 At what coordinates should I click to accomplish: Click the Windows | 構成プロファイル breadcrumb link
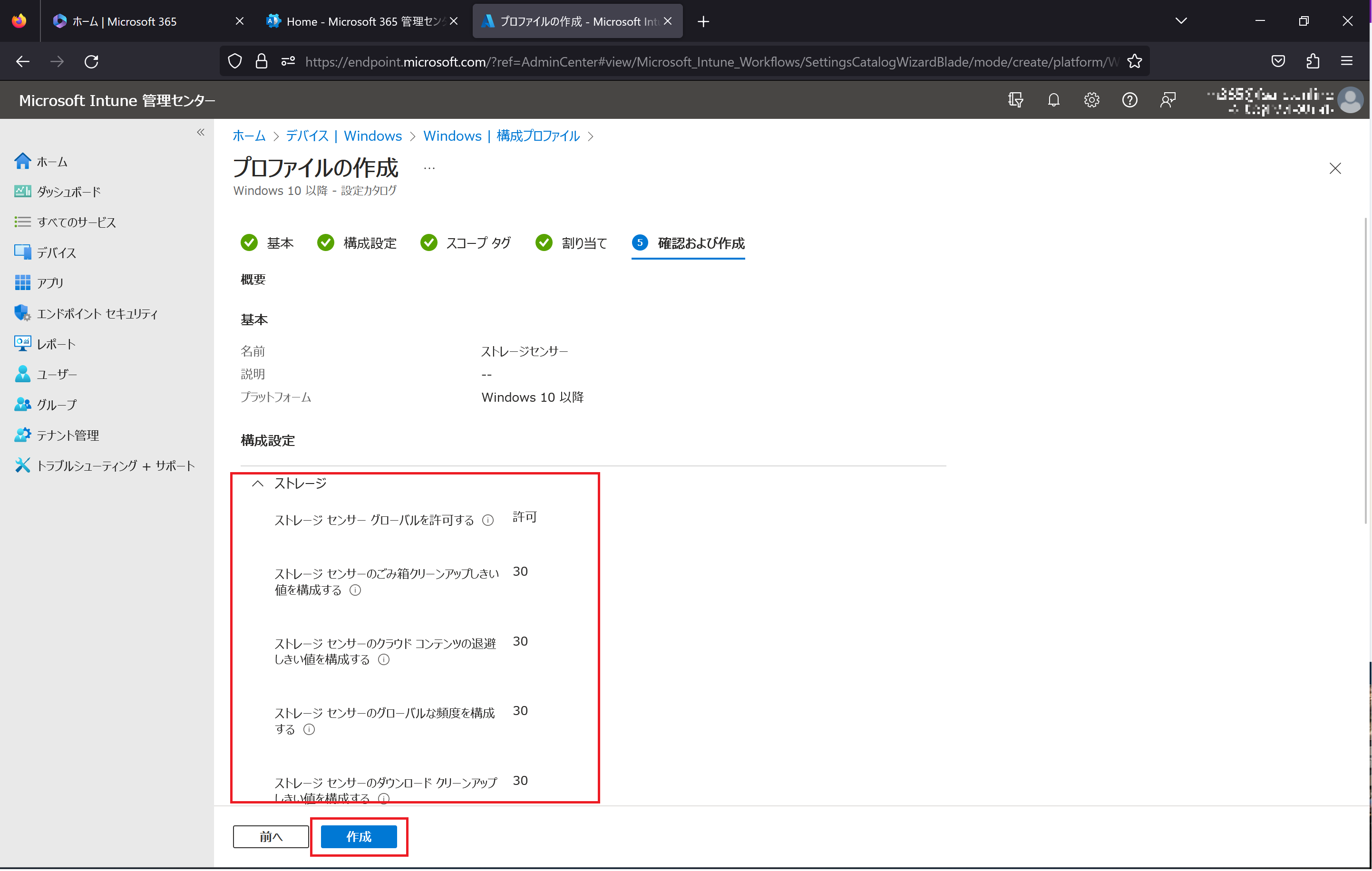tap(501, 135)
